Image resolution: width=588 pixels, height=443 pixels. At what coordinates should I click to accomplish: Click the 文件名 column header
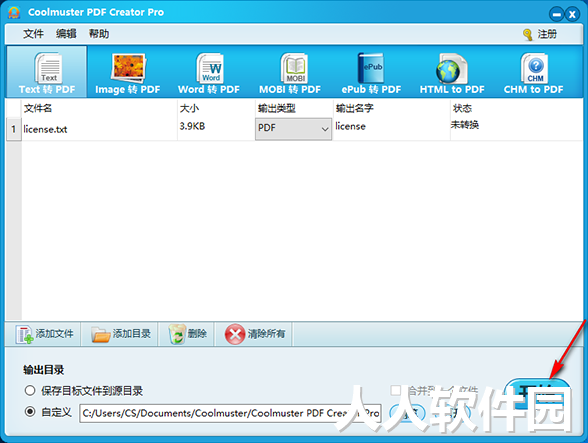coord(99,108)
